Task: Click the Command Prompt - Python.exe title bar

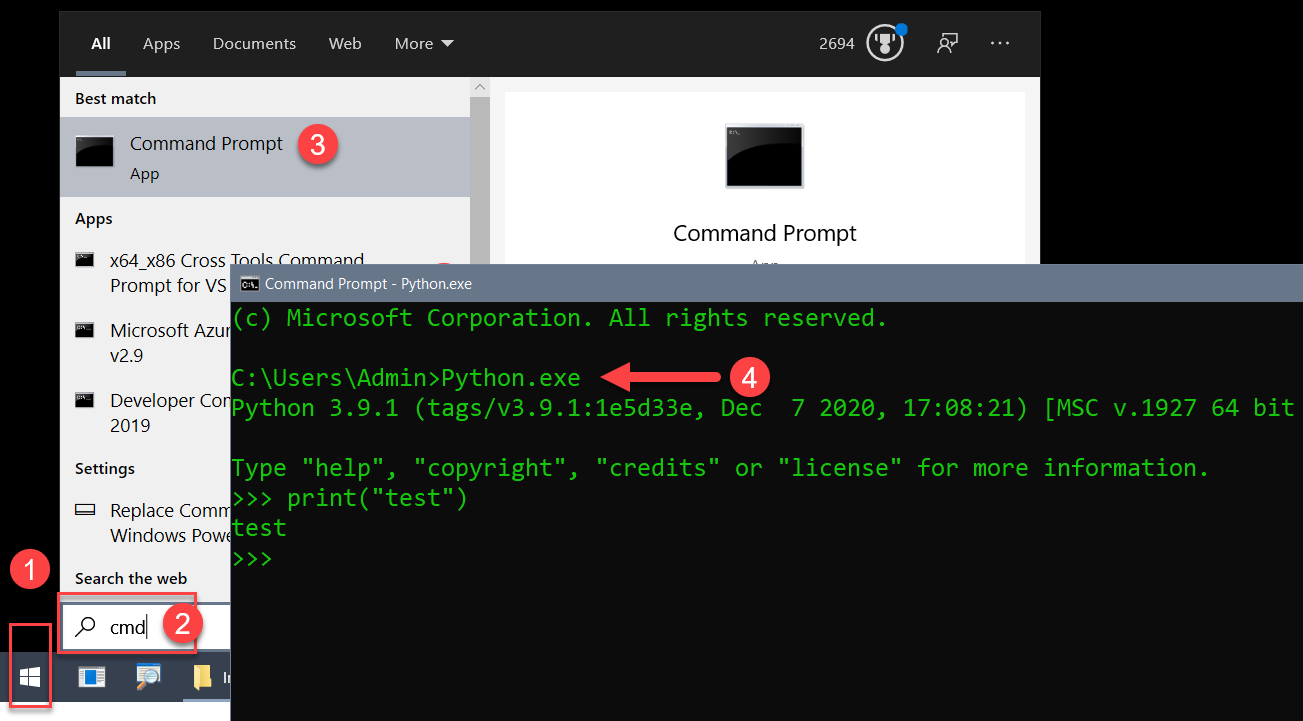Action: 767,284
